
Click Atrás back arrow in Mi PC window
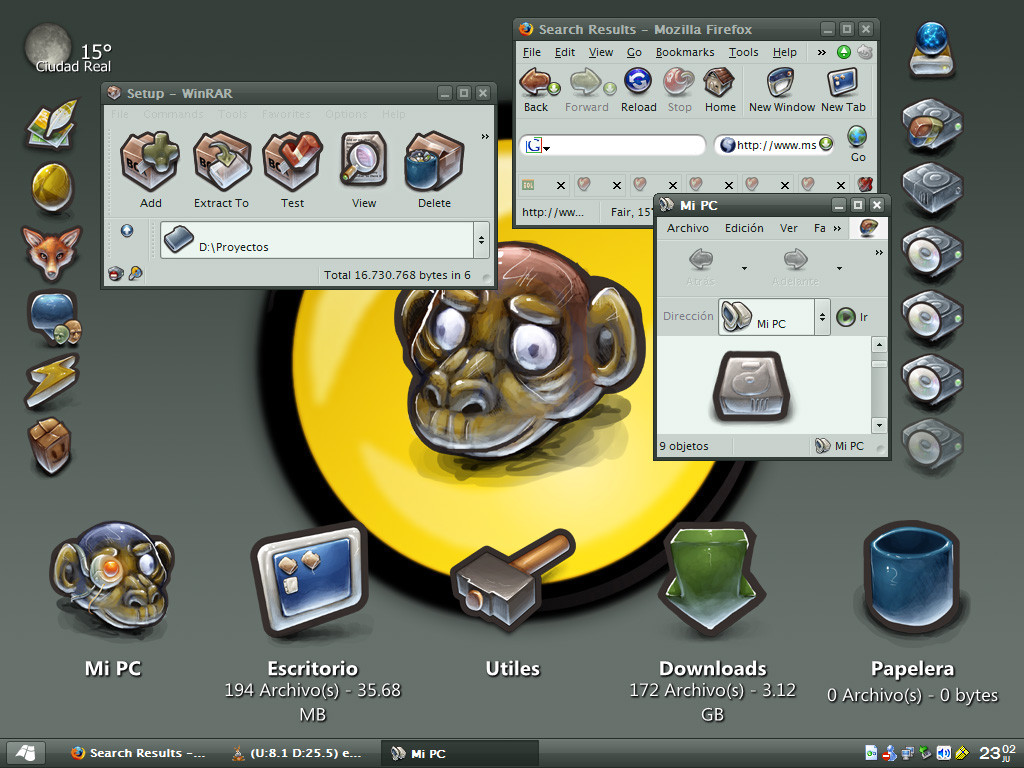pyautogui.click(x=701, y=259)
